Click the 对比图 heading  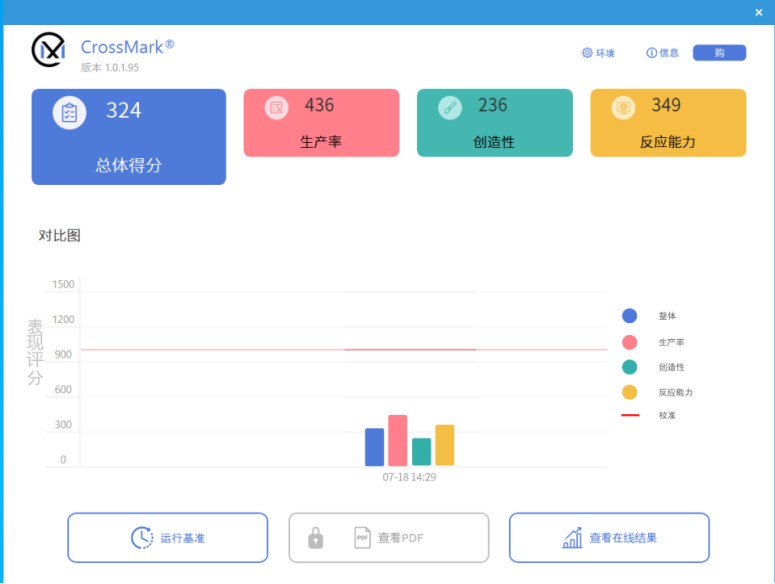(59, 236)
